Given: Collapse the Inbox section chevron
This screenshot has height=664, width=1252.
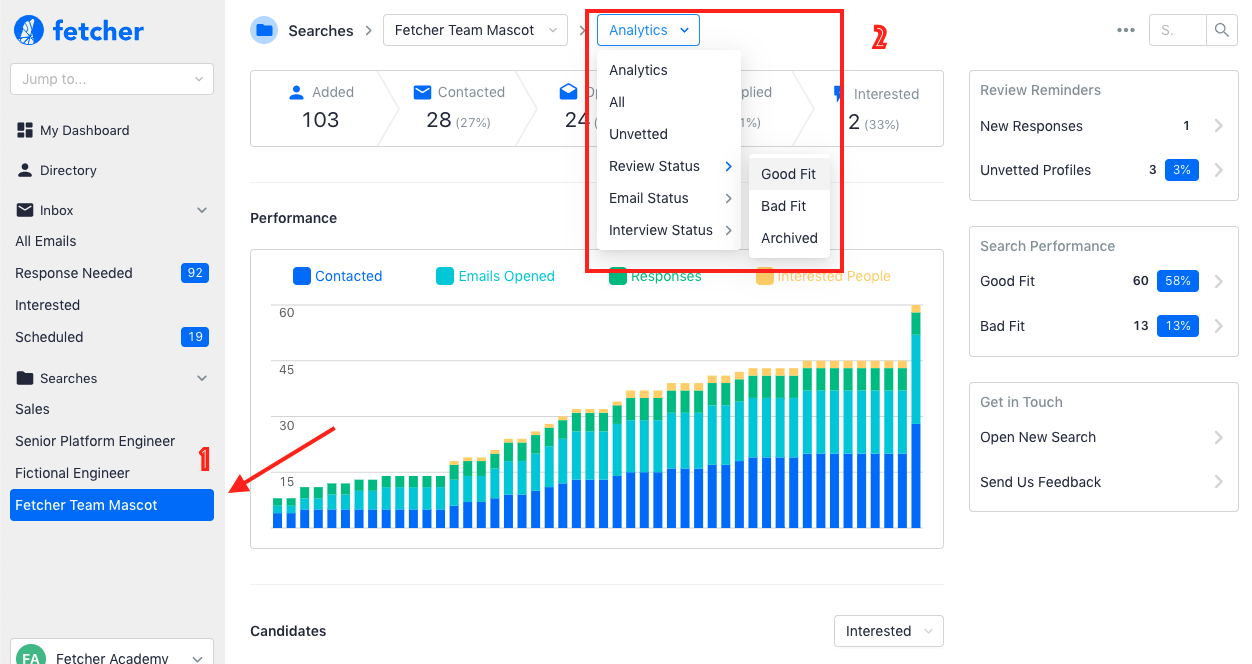Looking at the screenshot, I should tap(202, 210).
